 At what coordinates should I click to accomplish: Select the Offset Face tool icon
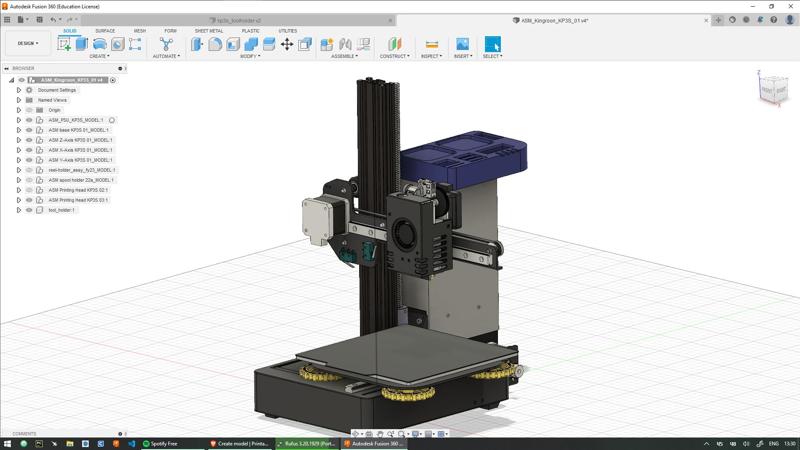point(269,44)
